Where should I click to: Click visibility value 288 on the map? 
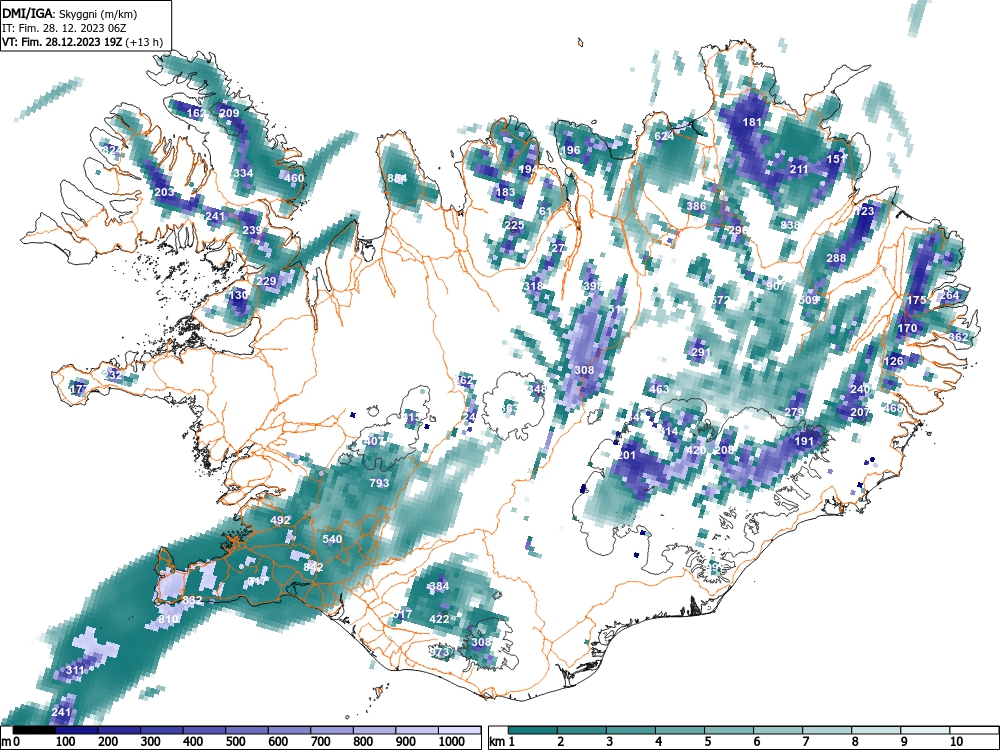[836, 258]
